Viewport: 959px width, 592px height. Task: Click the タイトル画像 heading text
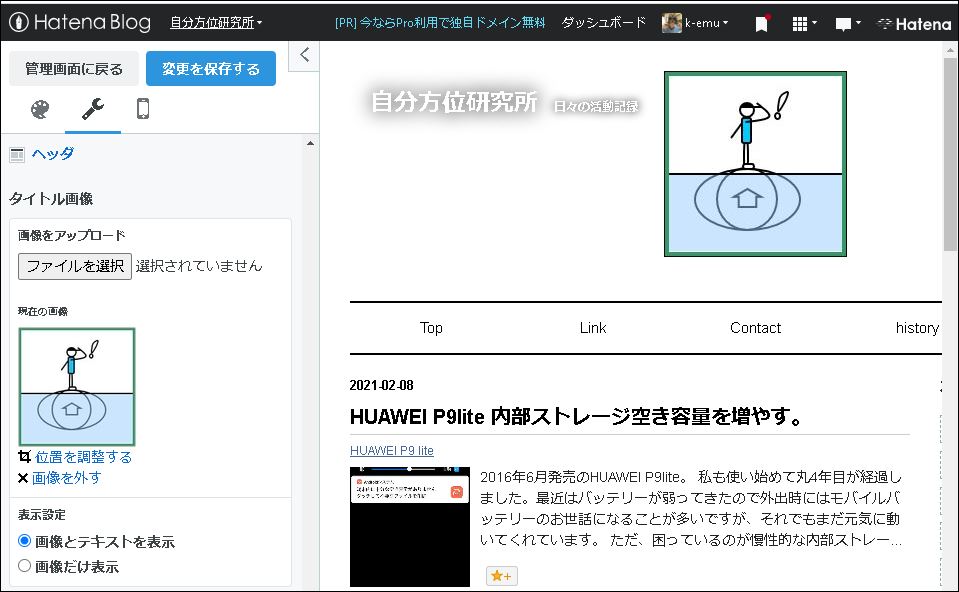[51, 199]
